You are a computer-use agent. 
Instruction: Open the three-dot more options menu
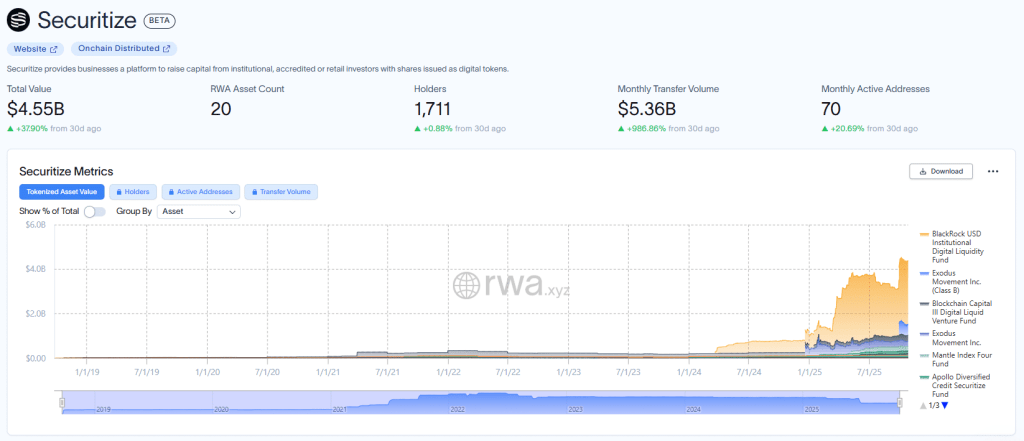tap(992, 171)
